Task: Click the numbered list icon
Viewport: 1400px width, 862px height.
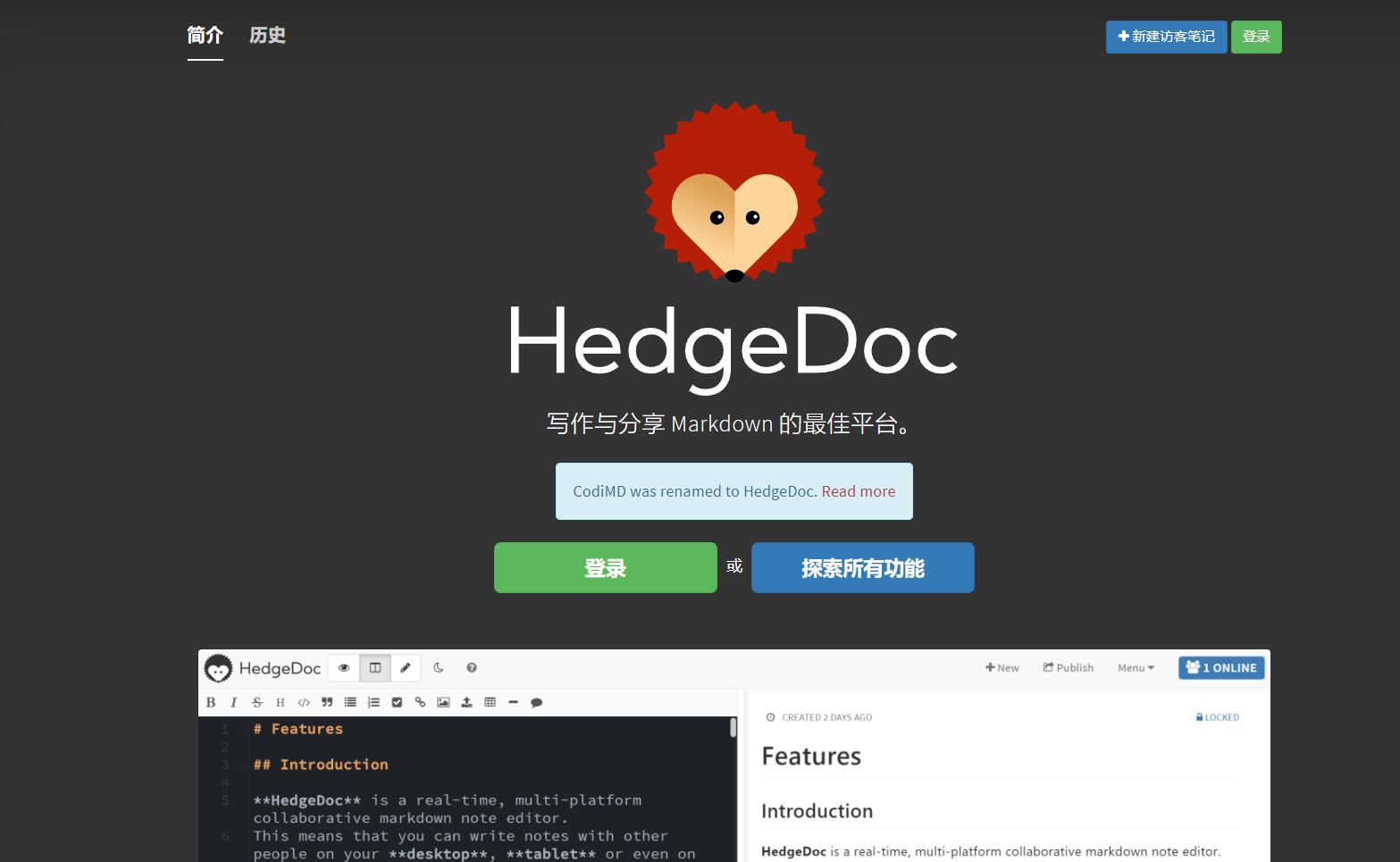Action: pyautogui.click(x=373, y=703)
